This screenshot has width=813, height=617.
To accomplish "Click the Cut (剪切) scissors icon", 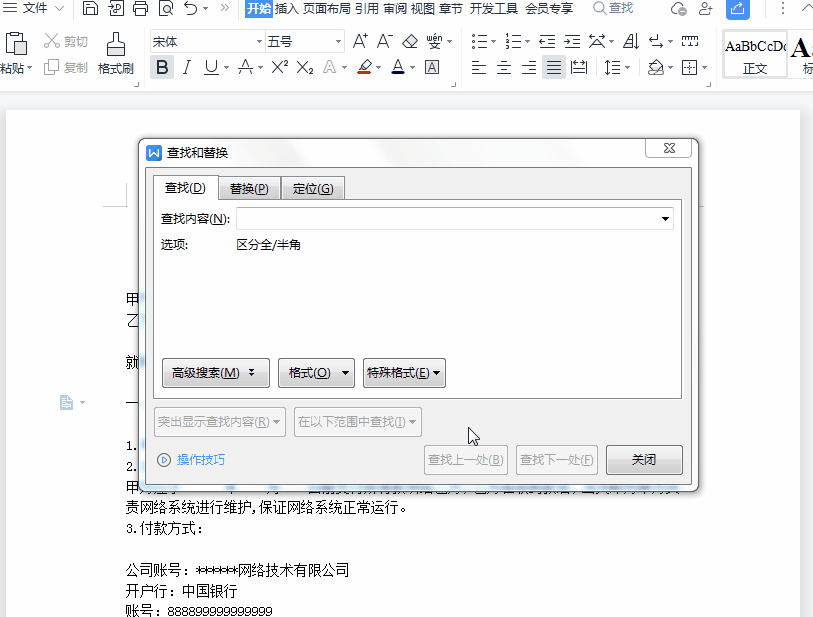I will click(x=51, y=41).
